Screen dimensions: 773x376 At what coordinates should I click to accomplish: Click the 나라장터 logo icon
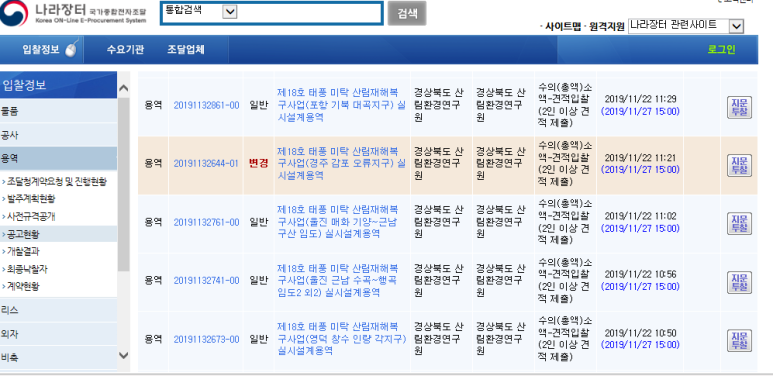click(14, 14)
